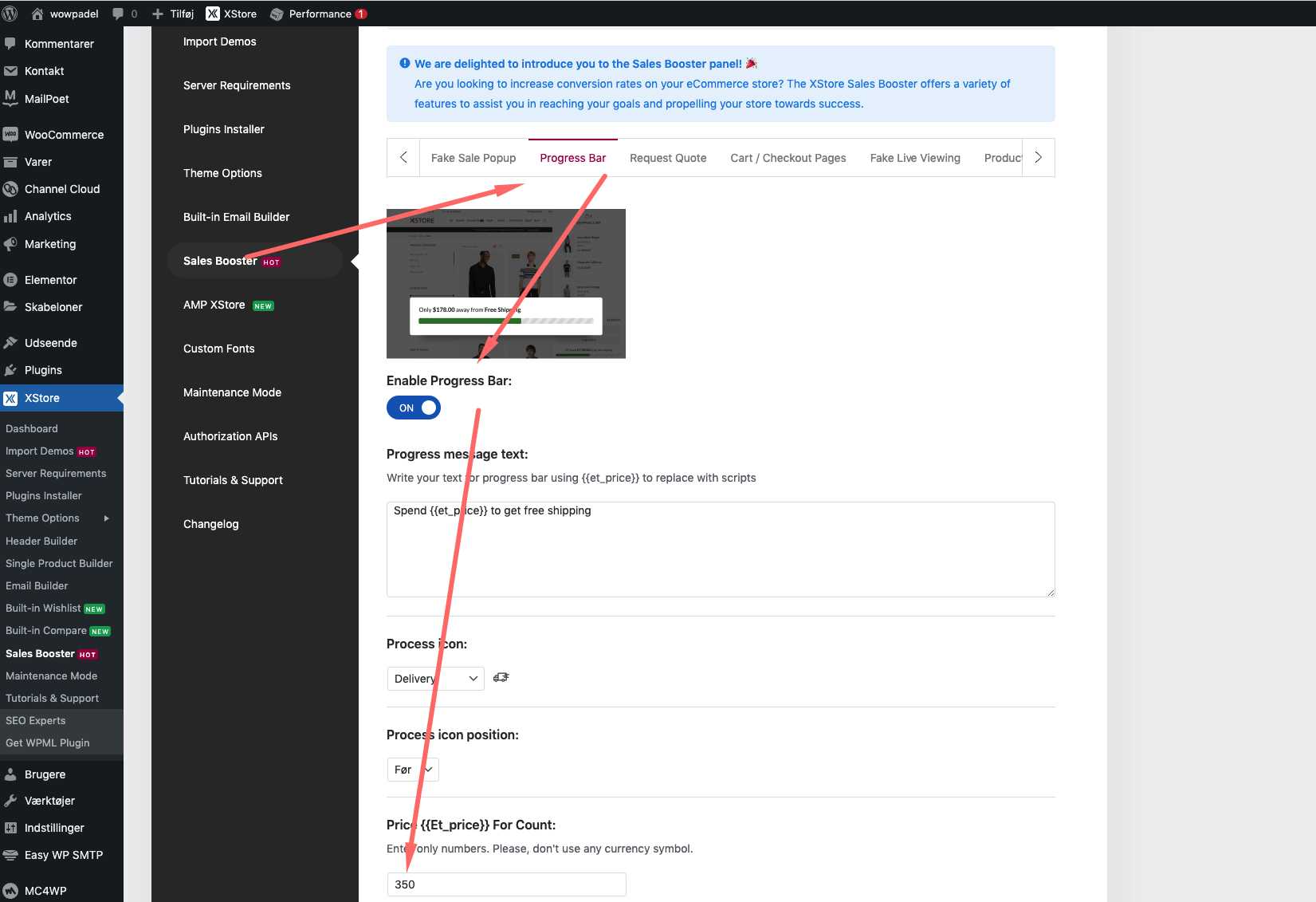Switch to the Fake Sale Popup tab
The width and height of the screenshot is (1316, 902).
pos(473,158)
